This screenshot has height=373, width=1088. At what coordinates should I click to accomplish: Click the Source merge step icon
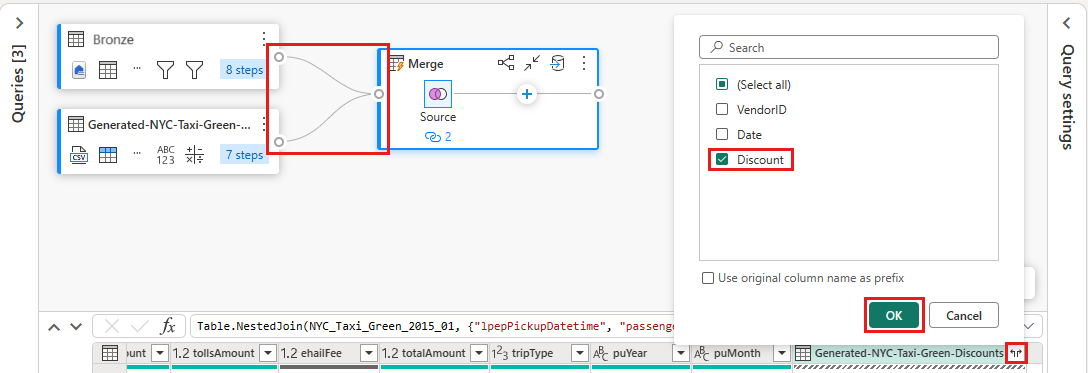(x=438, y=94)
